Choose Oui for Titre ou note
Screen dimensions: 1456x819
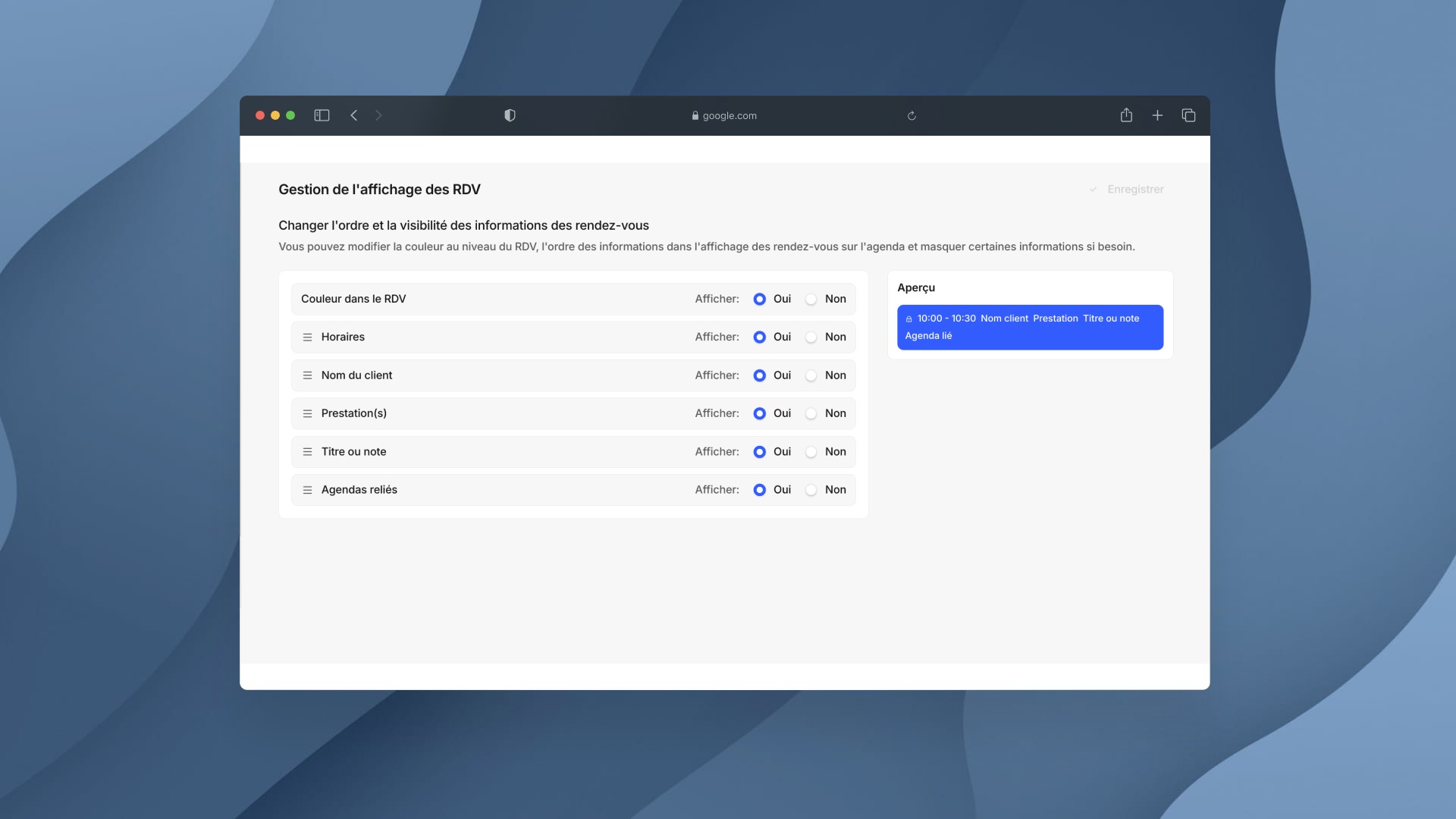(759, 452)
